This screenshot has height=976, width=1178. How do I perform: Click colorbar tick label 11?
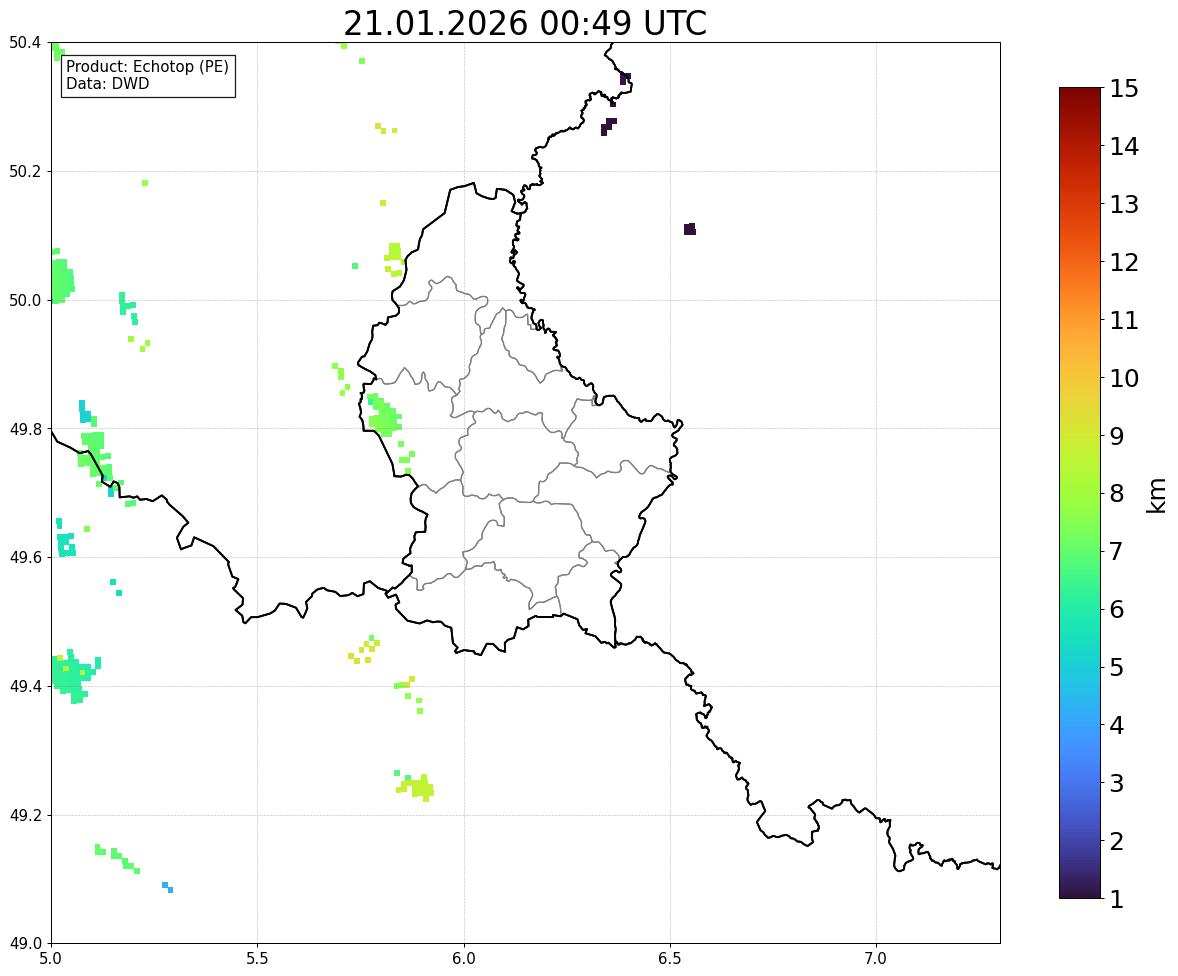pyautogui.click(x=1124, y=320)
